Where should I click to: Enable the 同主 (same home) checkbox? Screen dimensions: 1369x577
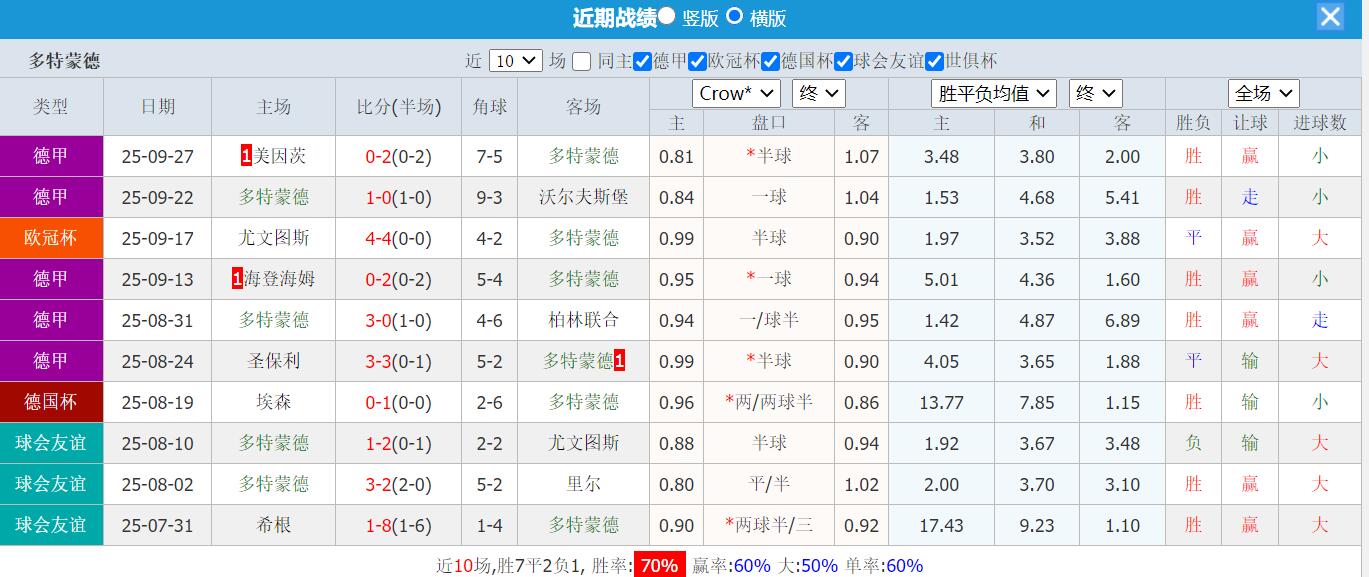[583, 61]
